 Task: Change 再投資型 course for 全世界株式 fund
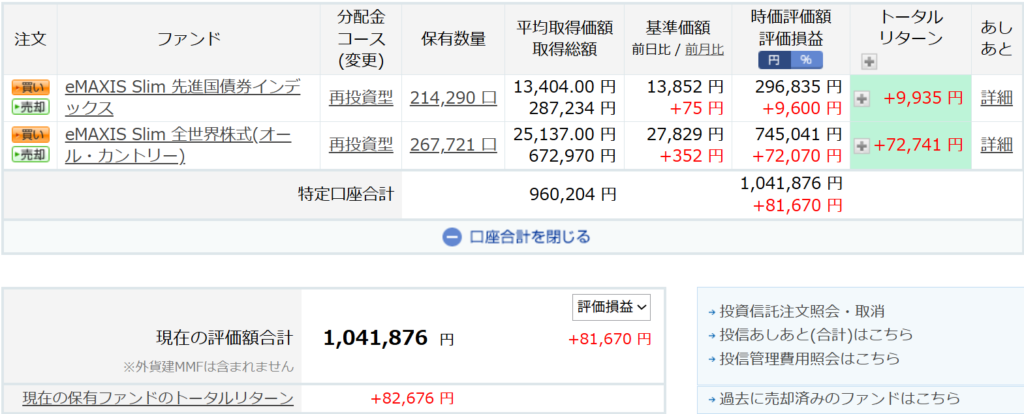pyautogui.click(x=361, y=145)
